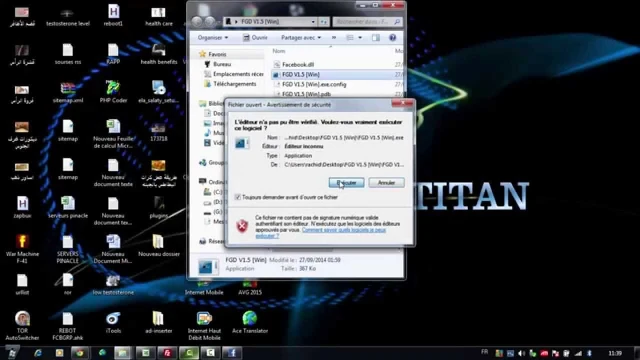640x360 pixels.
Task: Click the serveurs pinacle desktop icon
Action: tap(68, 207)
